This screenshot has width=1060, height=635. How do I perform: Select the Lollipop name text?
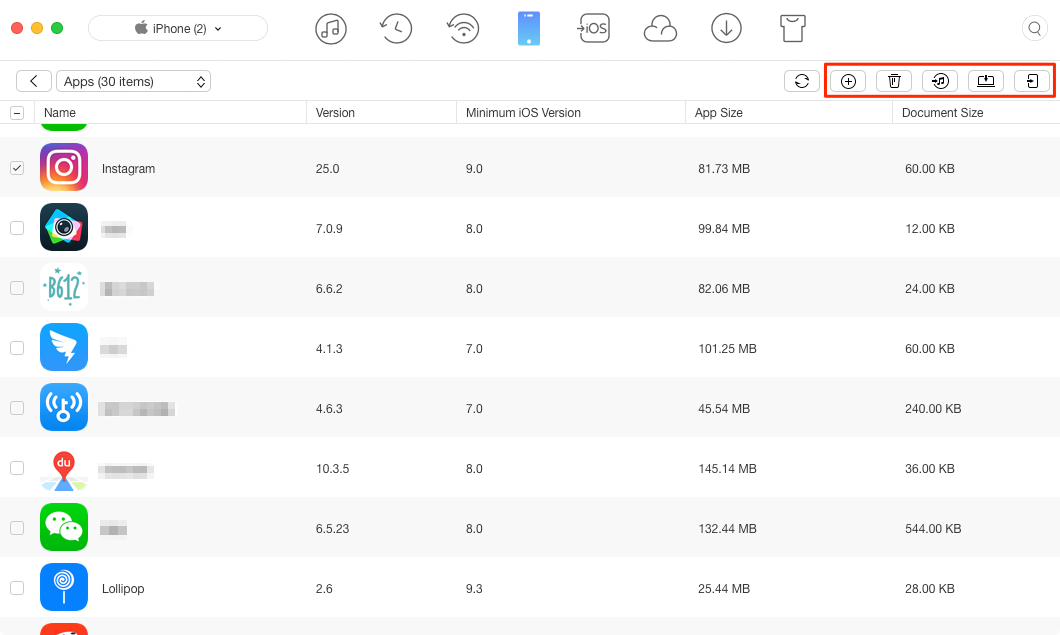pyautogui.click(x=123, y=589)
